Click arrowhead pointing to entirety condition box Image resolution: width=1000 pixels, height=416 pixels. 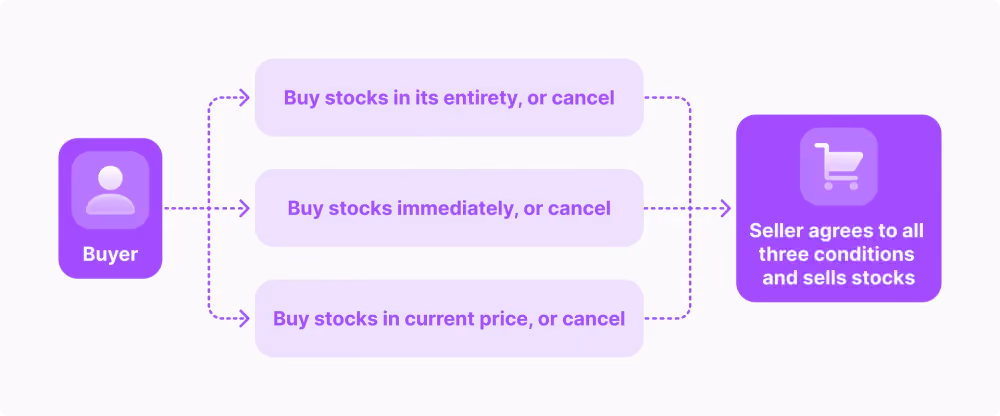tap(244, 98)
